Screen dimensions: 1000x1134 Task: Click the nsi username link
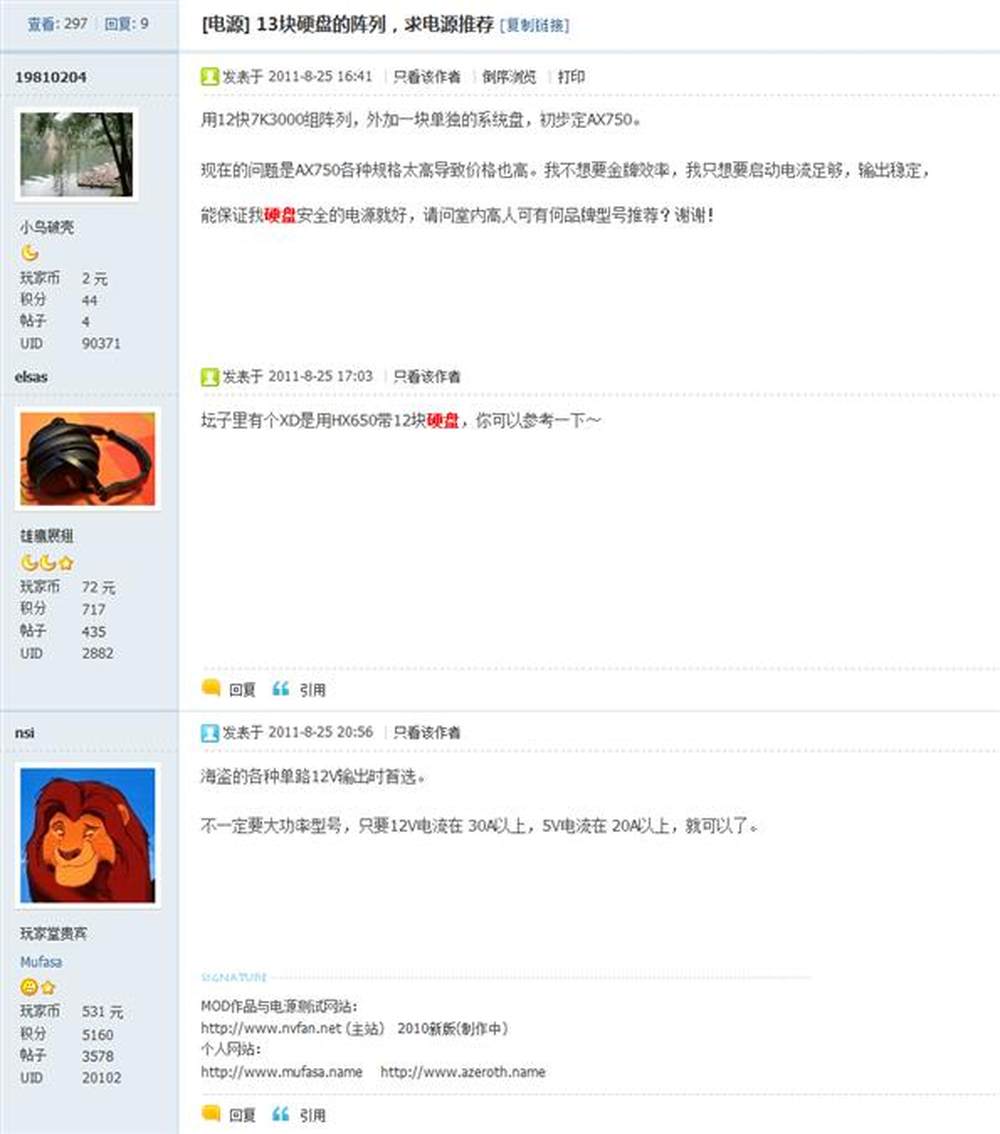[25, 733]
